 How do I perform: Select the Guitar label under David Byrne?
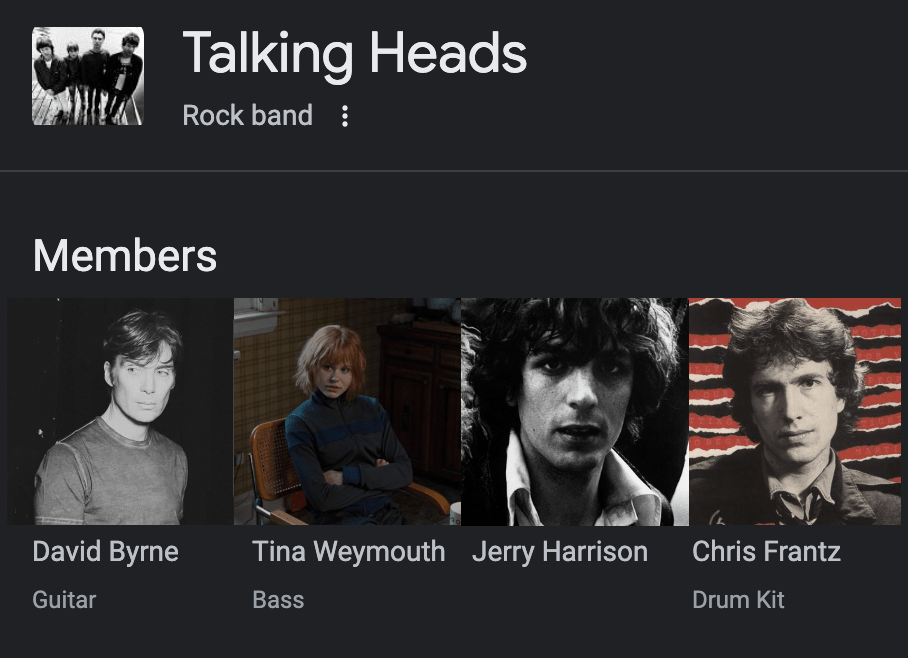pyautogui.click(x=64, y=600)
